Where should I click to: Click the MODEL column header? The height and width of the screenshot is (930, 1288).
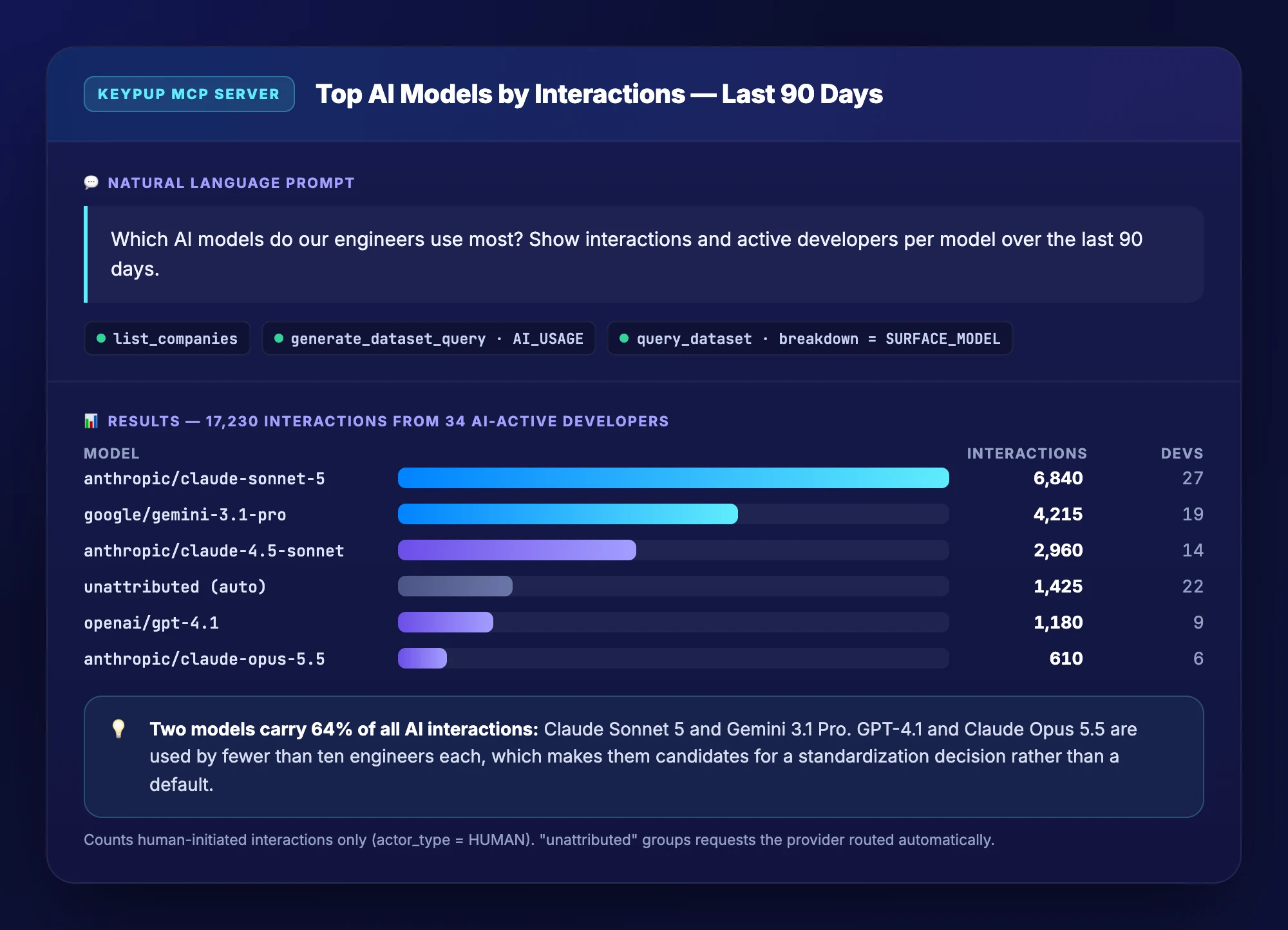(111, 453)
